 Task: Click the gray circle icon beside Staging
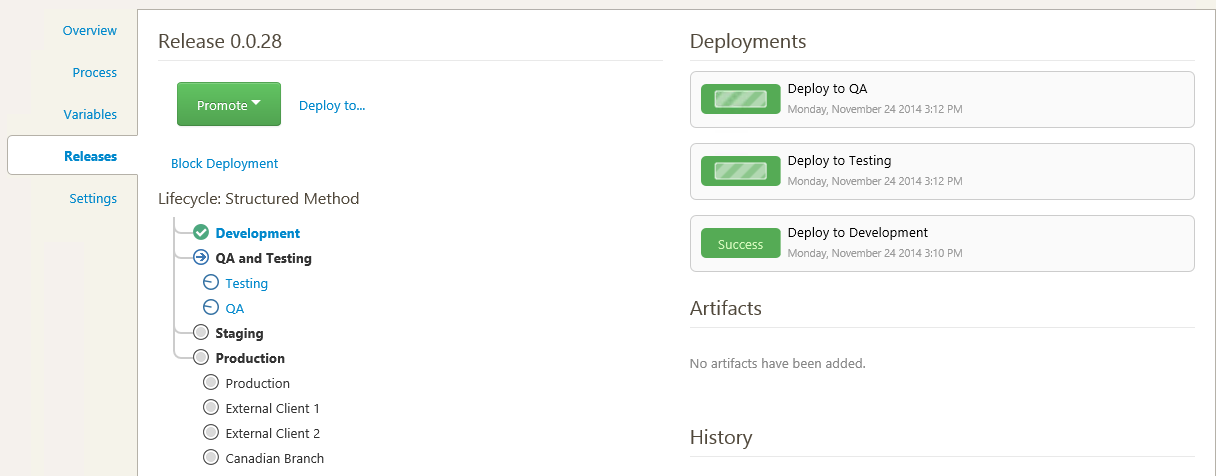point(200,333)
